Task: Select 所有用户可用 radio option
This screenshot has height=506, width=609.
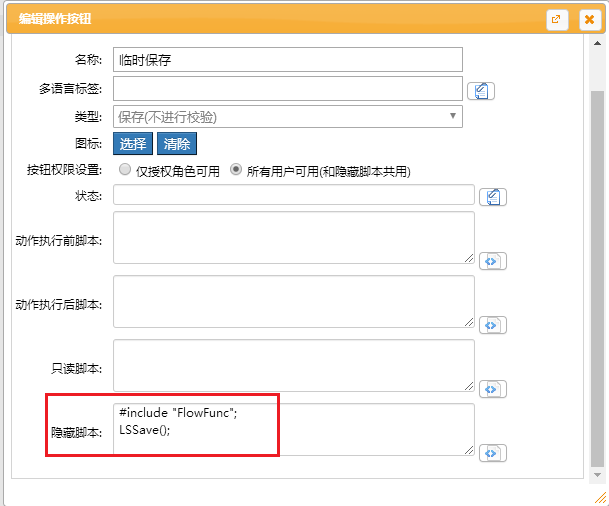Action: (236, 169)
